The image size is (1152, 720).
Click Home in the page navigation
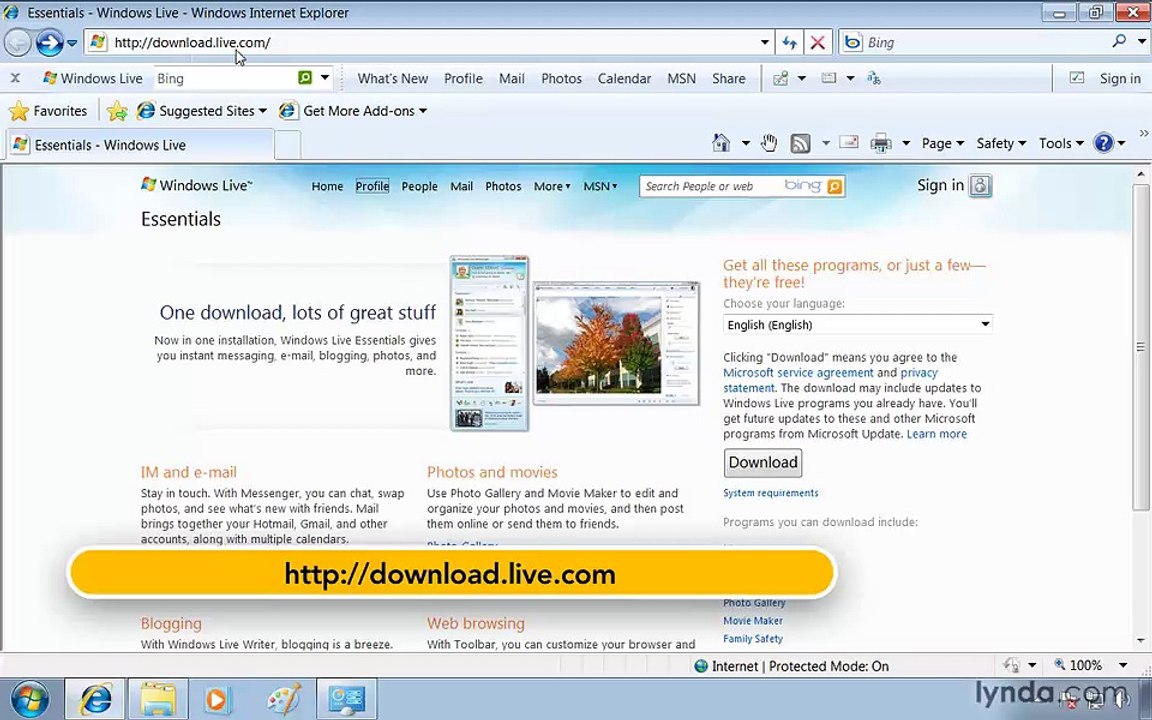[327, 187]
